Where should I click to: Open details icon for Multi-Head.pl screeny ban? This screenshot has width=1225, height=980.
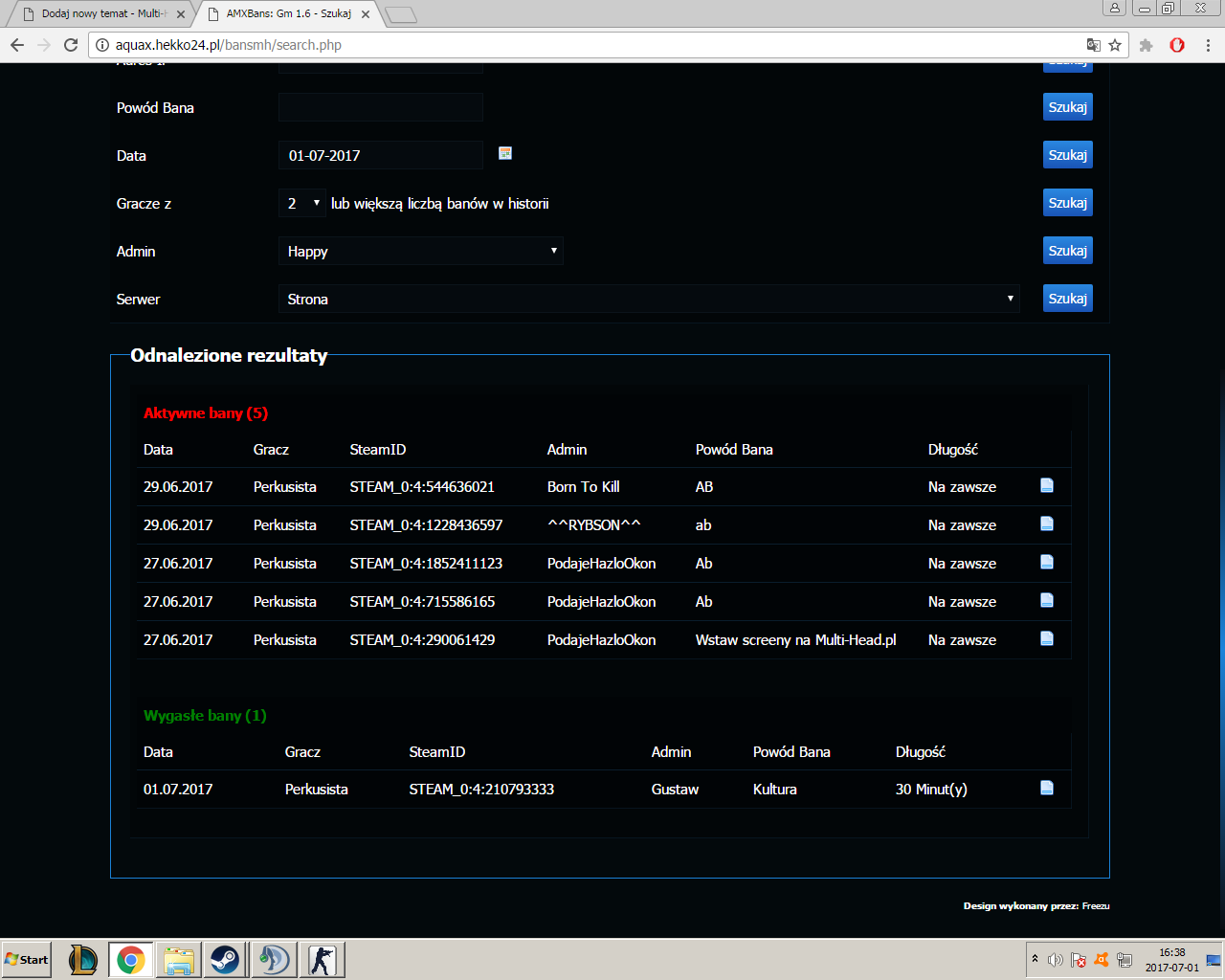point(1047,639)
